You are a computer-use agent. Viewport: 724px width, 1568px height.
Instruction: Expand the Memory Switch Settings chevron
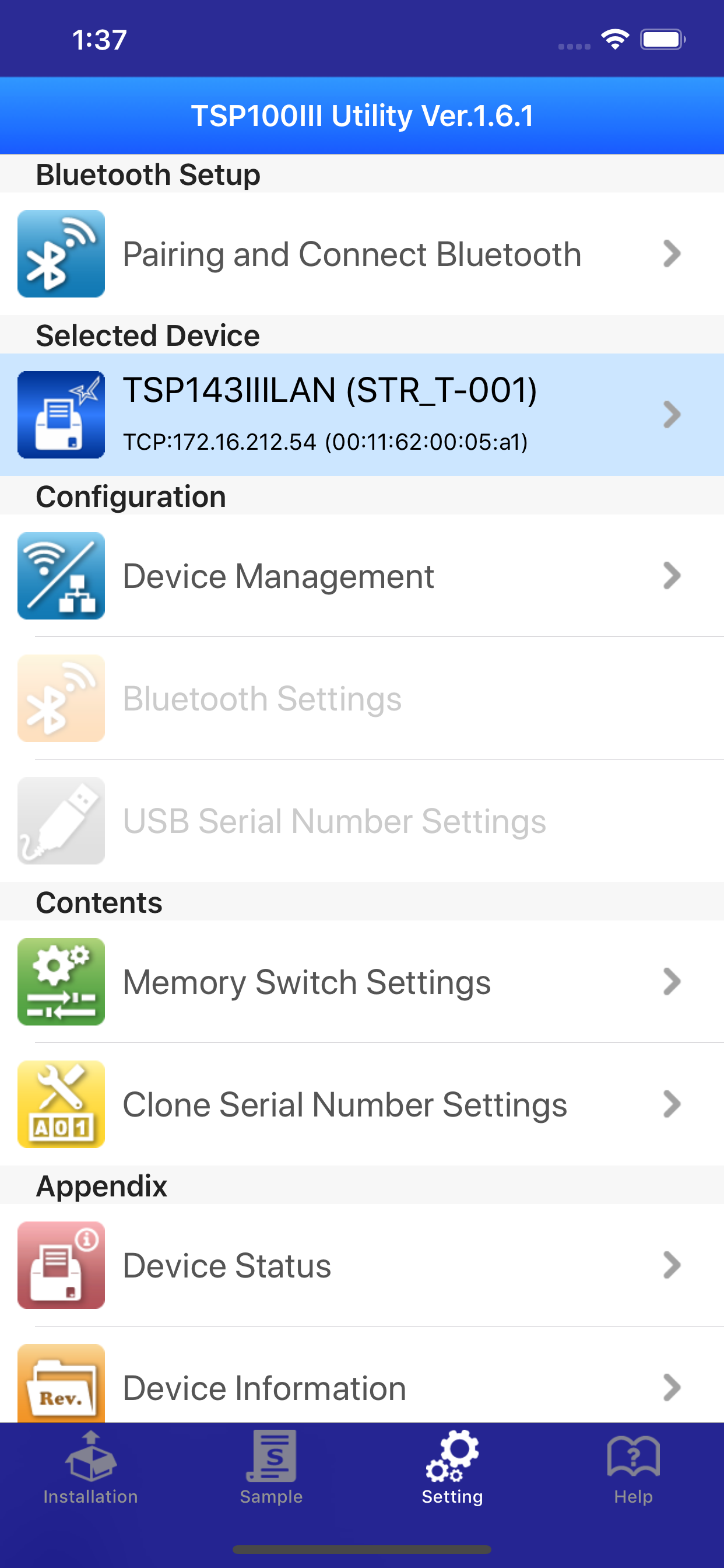(671, 981)
